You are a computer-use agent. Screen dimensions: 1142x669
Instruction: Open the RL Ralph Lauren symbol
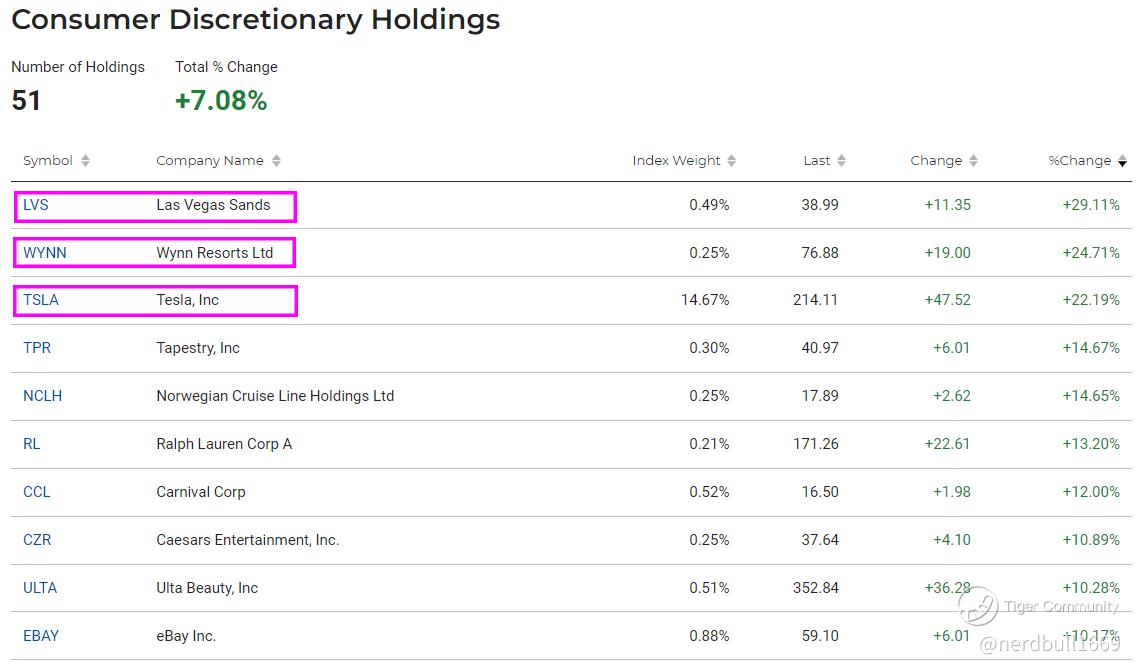pos(32,444)
